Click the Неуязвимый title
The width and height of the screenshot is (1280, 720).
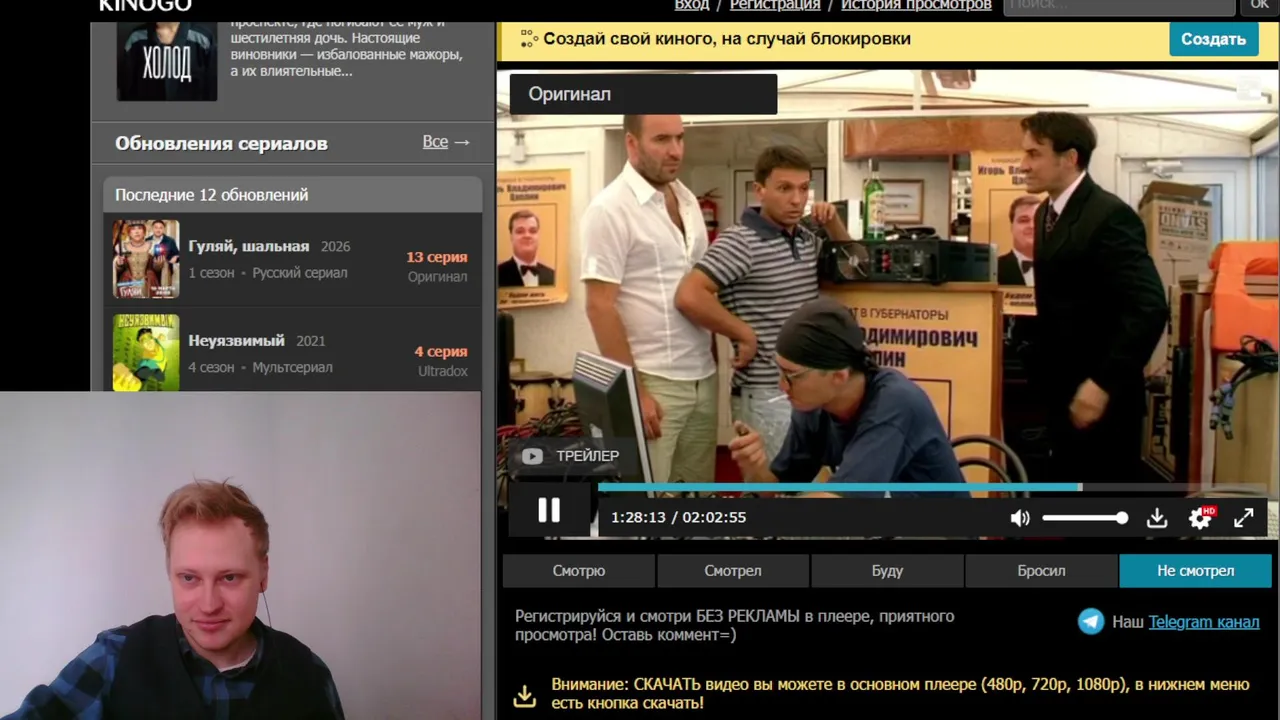tap(236, 340)
